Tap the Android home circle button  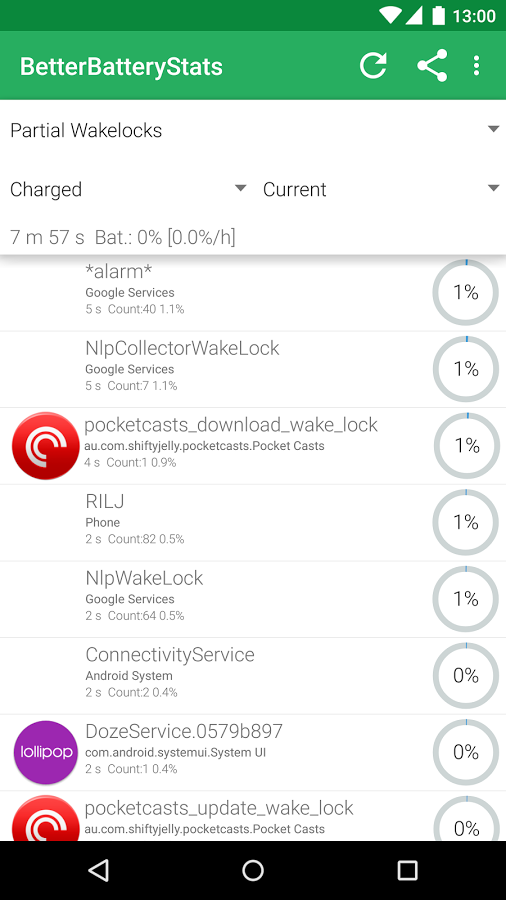(x=253, y=871)
